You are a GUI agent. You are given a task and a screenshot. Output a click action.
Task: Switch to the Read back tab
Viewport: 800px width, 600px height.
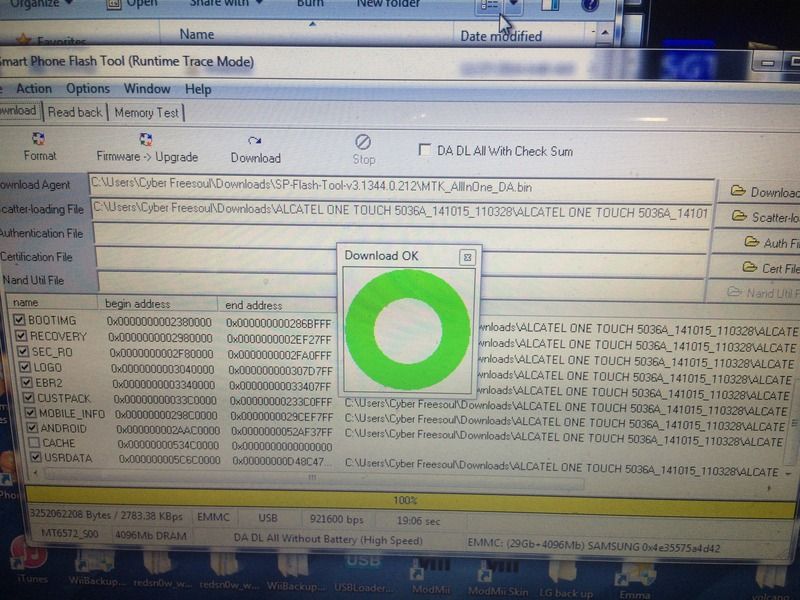coord(75,112)
